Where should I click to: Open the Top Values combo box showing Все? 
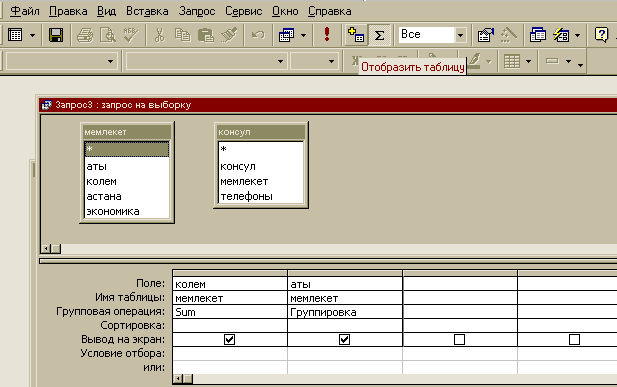[x=432, y=35]
